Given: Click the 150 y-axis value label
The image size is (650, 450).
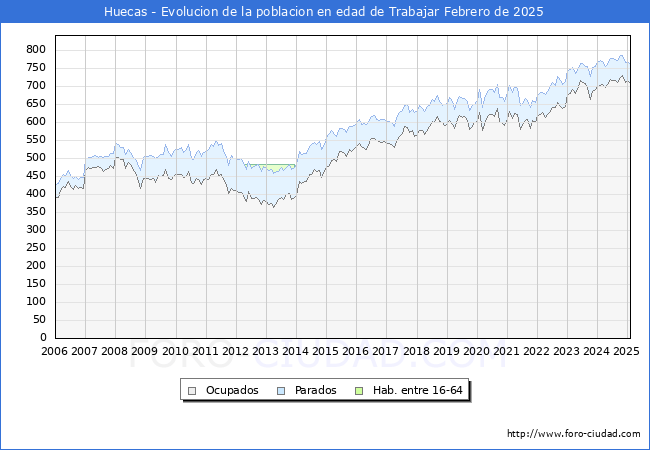Looking at the screenshot, I should click(36, 284).
